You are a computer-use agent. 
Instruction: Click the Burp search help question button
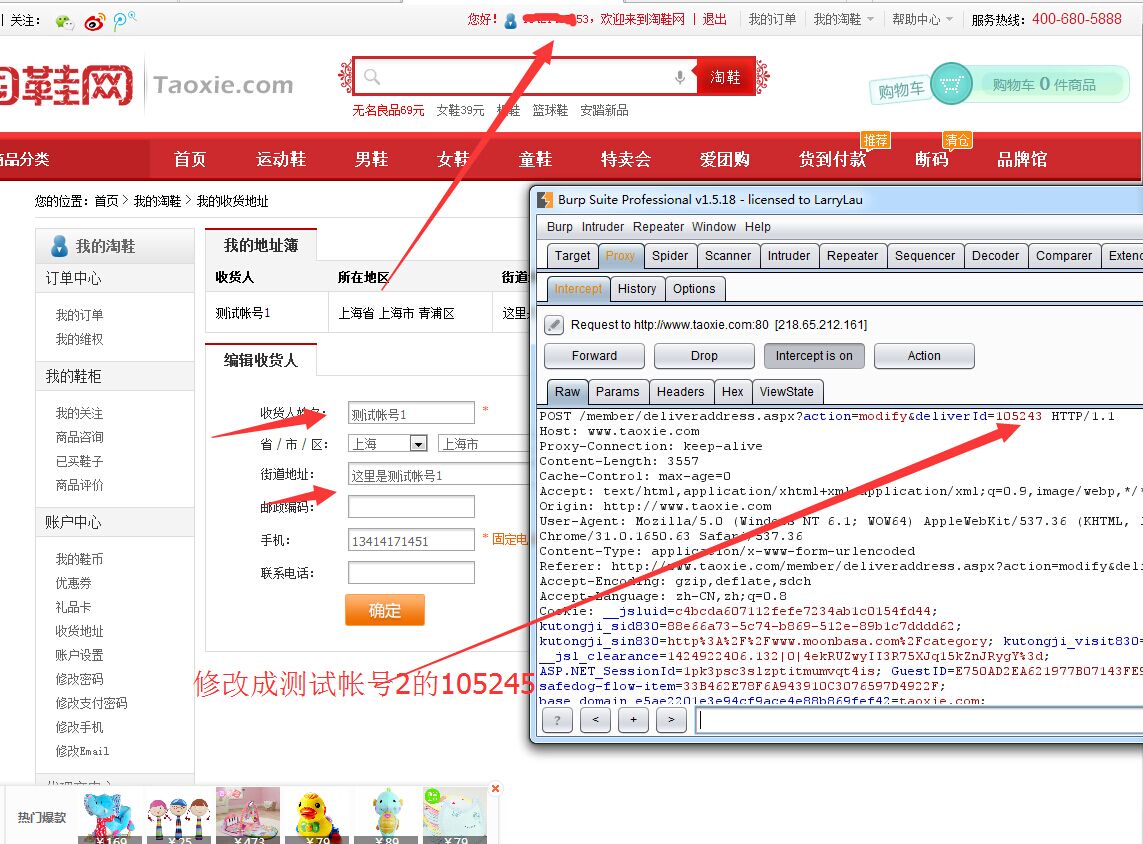pyautogui.click(x=558, y=720)
